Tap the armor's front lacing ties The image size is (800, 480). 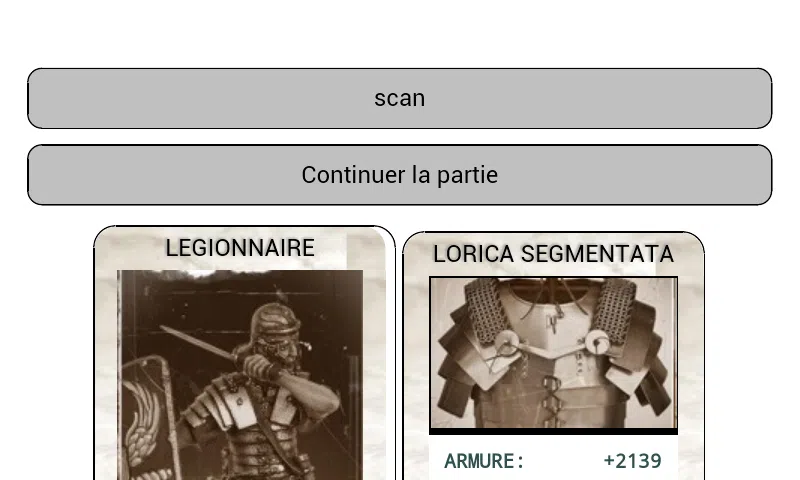(552, 400)
